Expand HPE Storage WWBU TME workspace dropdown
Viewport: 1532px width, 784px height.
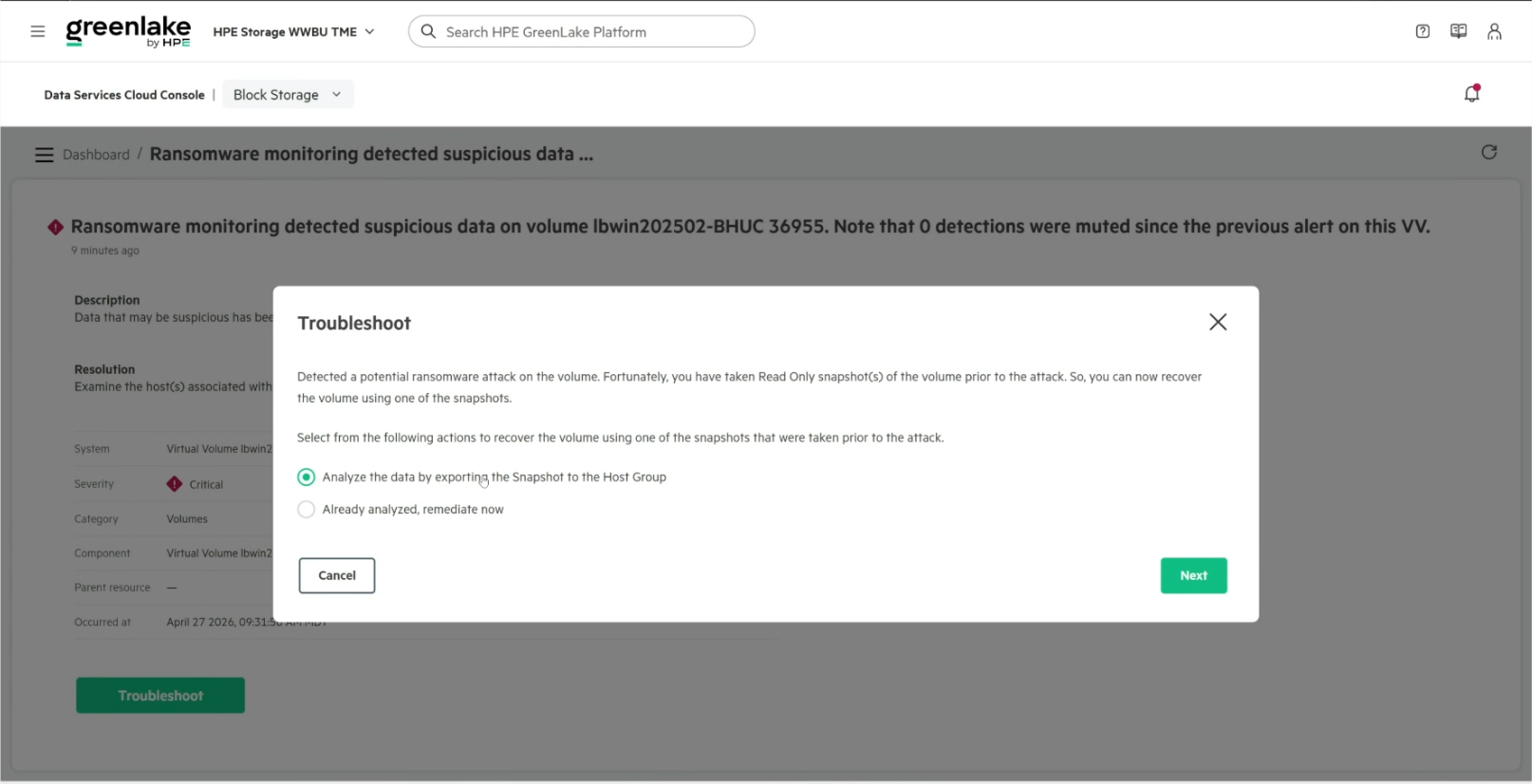coord(293,31)
